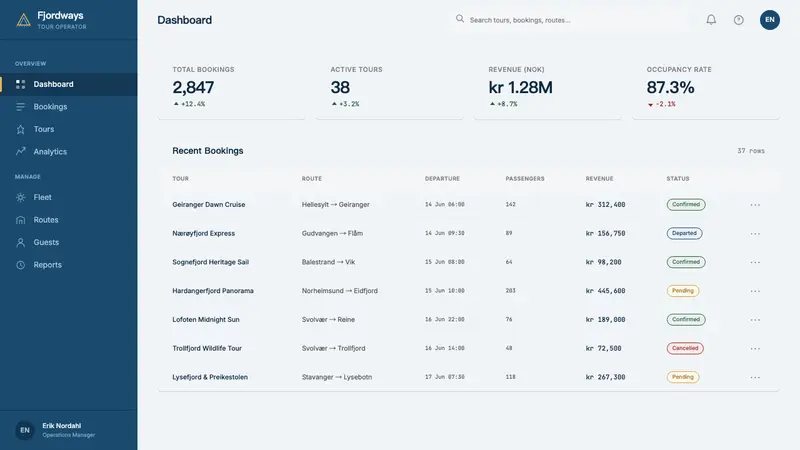Viewport: 800px width, 450px height.
Task: Click the Analytics trend icon in sidebar
Action: (x=20, y=152)
